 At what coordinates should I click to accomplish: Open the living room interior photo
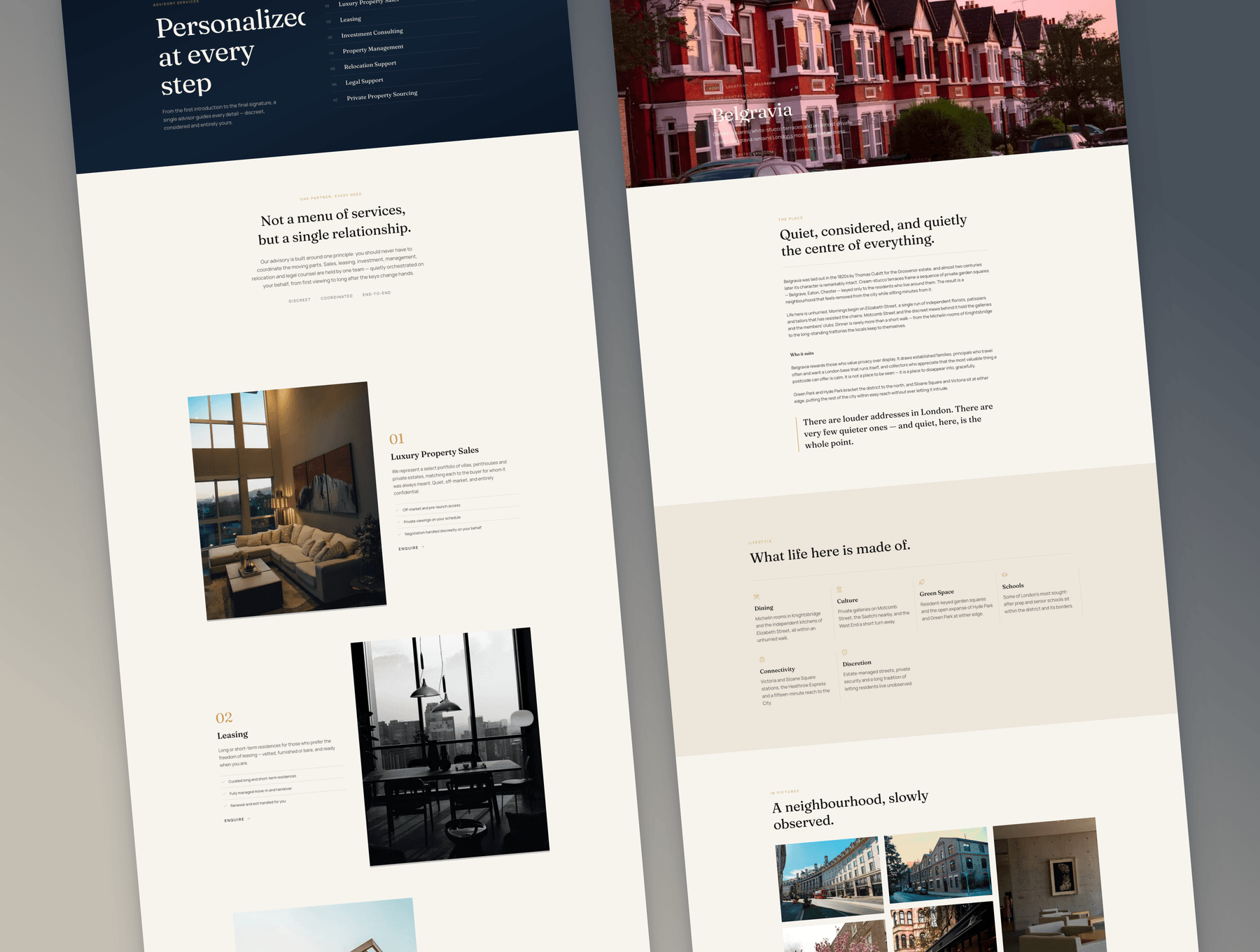point(288,501)
